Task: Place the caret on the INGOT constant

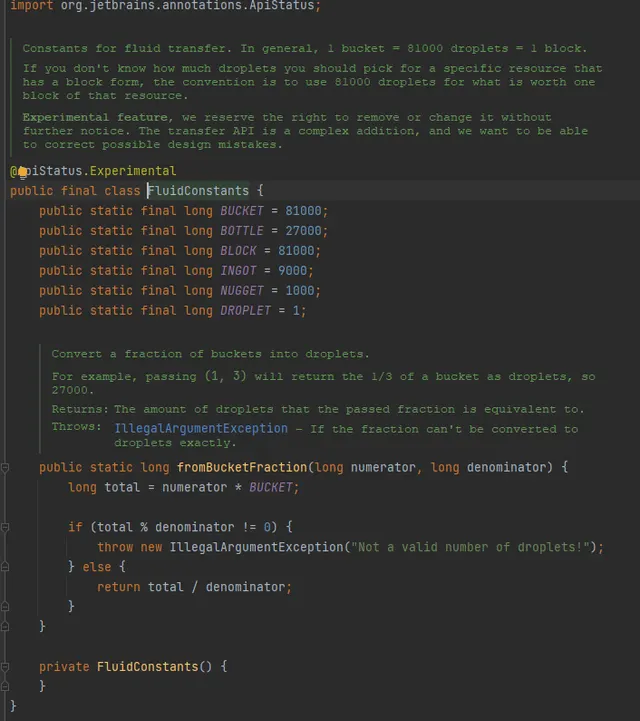Action: tap(238, 270)
